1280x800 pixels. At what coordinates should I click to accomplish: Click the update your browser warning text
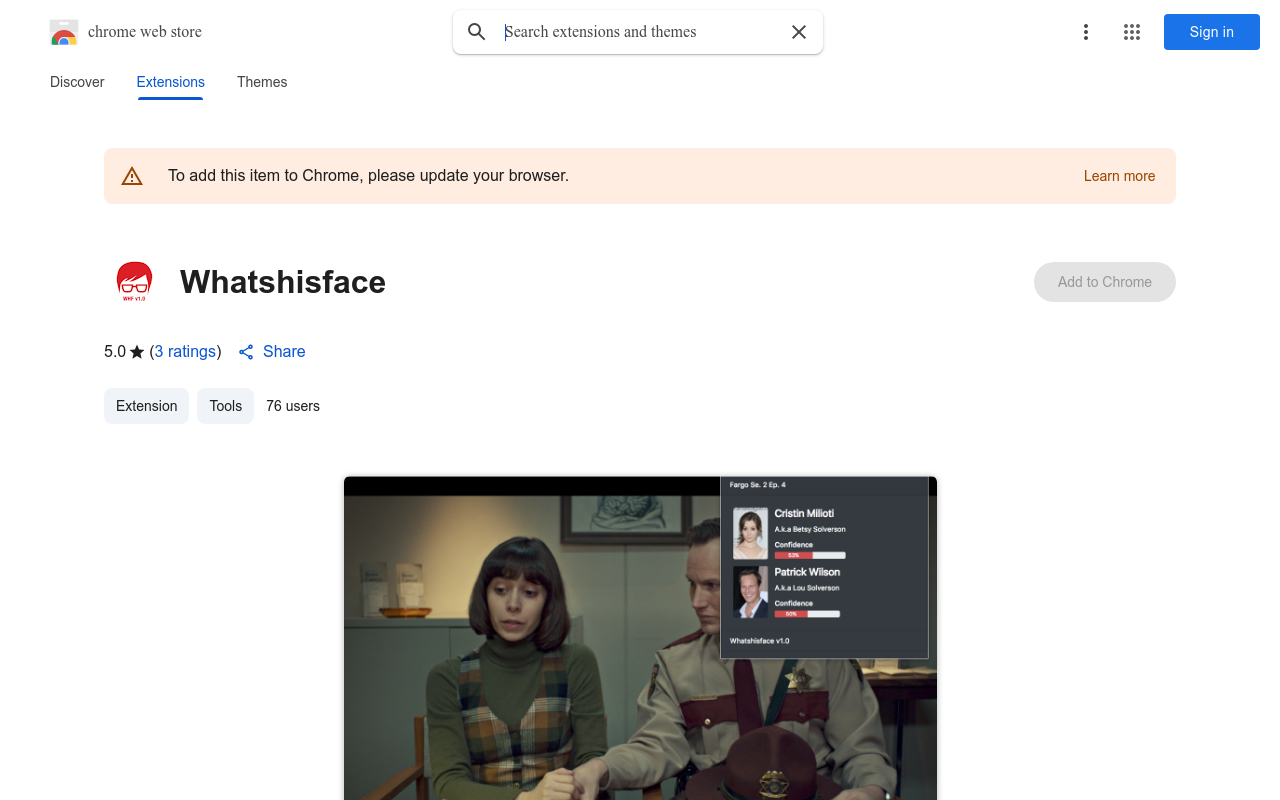(x=368, y=176)
